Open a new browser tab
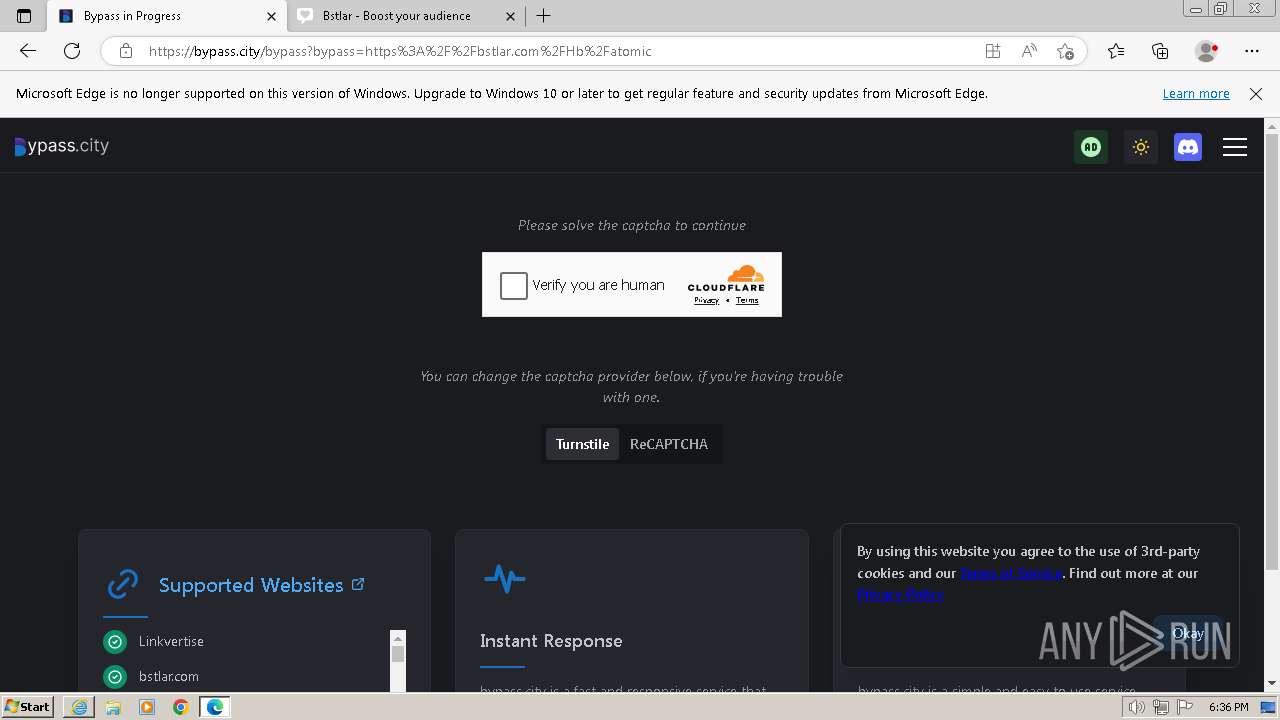The width and height of the screenshot is (1280, 720). click(543, 16)
